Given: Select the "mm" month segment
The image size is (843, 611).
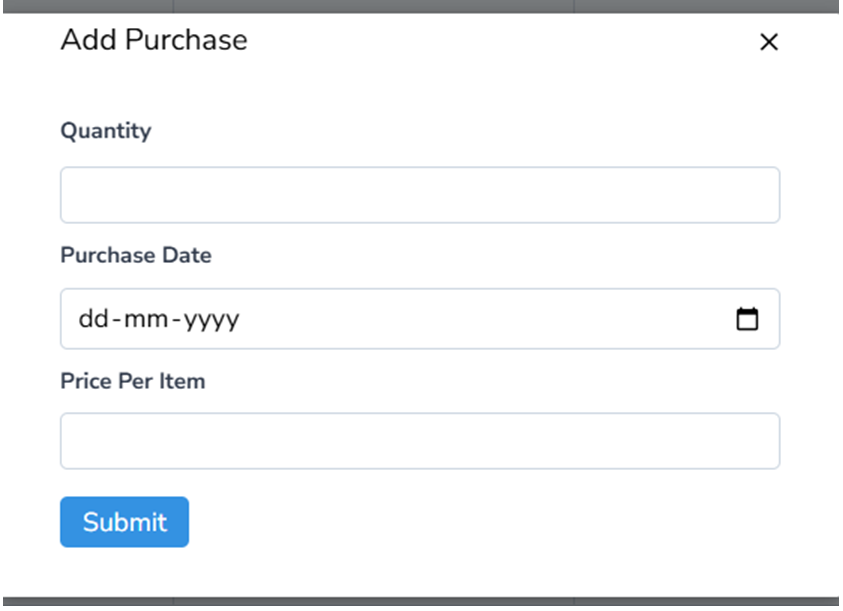Looking at the screenshot, I should pos(147,319).
